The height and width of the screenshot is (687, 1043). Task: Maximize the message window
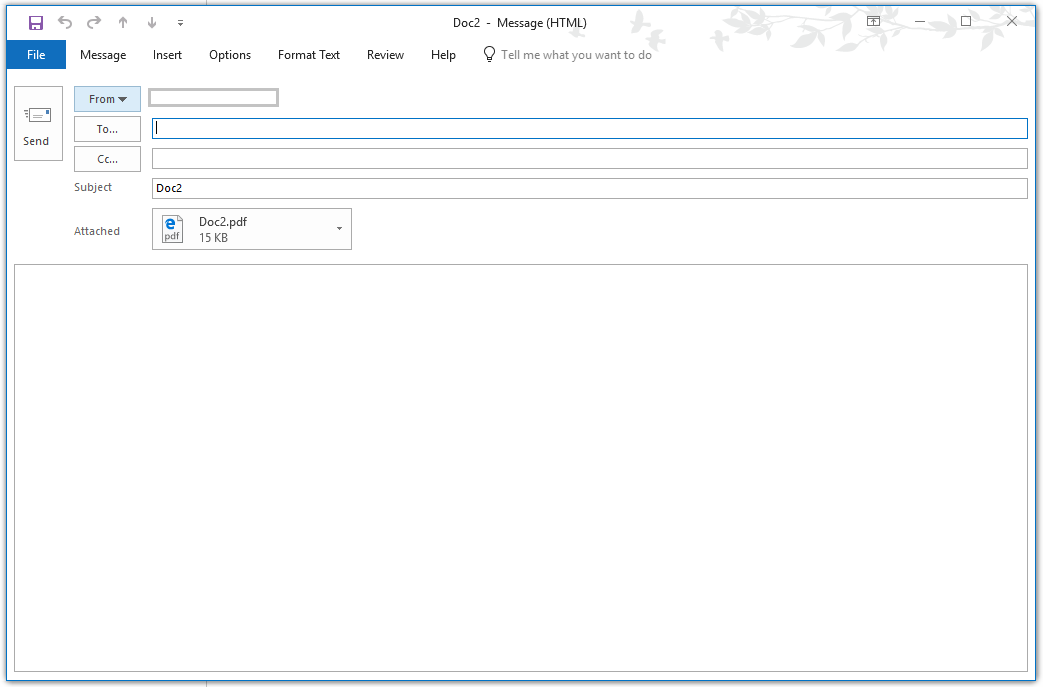(966, 21)
